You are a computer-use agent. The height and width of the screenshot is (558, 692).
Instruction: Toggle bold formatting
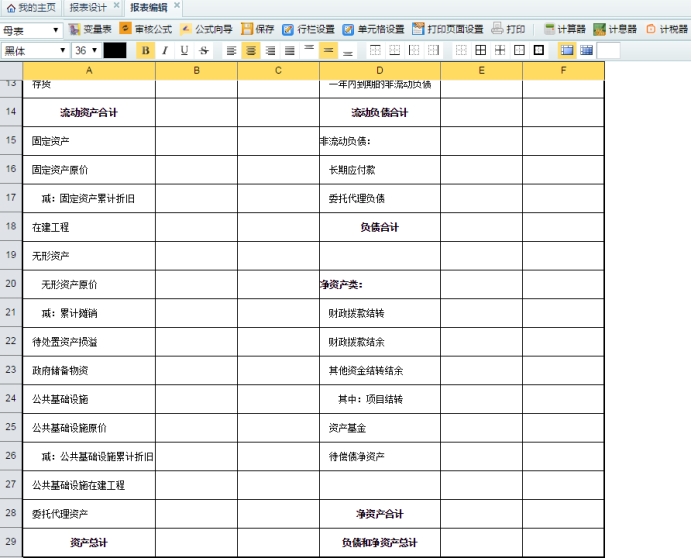click(x=145, y=51)
